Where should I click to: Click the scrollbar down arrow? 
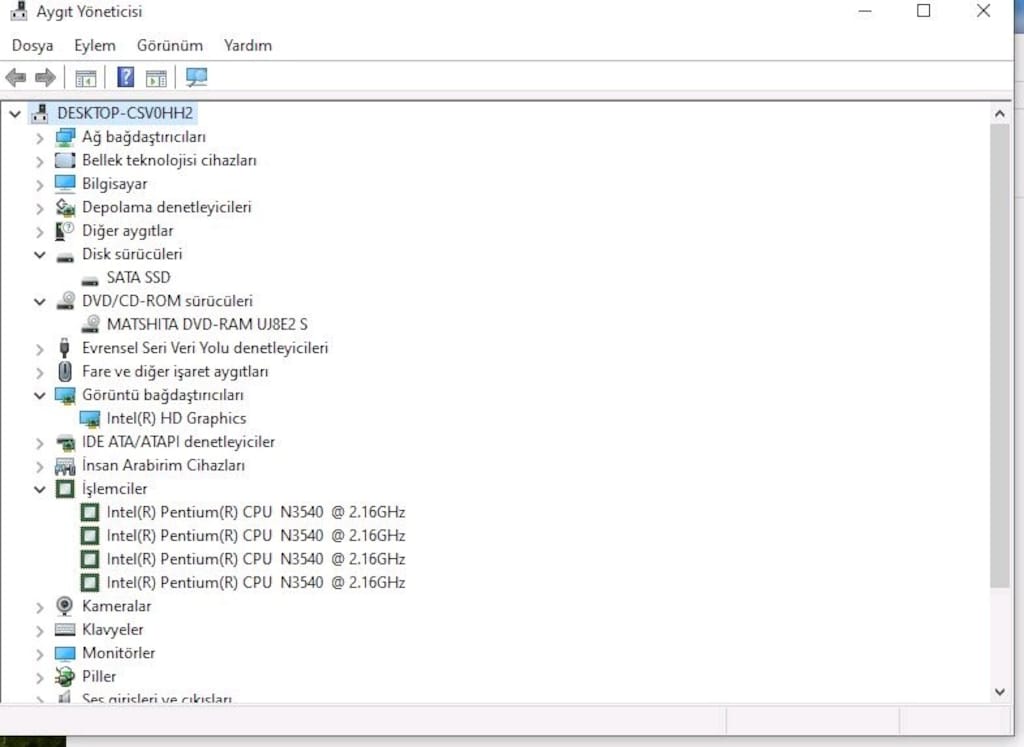(999, 691)
